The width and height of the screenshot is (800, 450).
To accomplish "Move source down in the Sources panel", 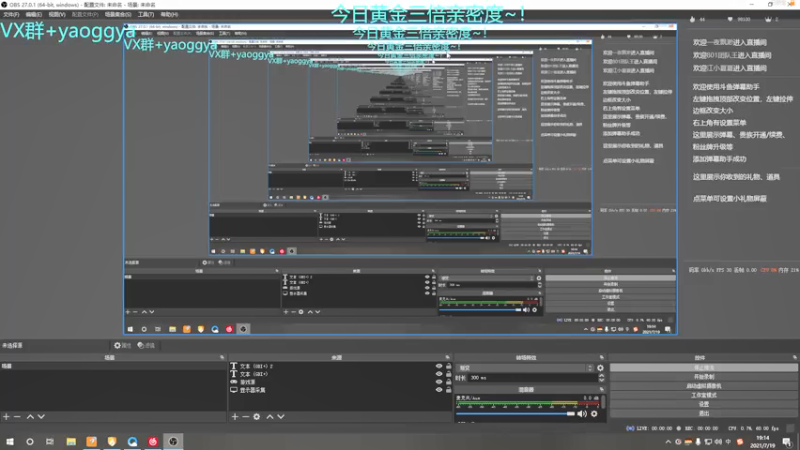I will click(x=281, y=417).
